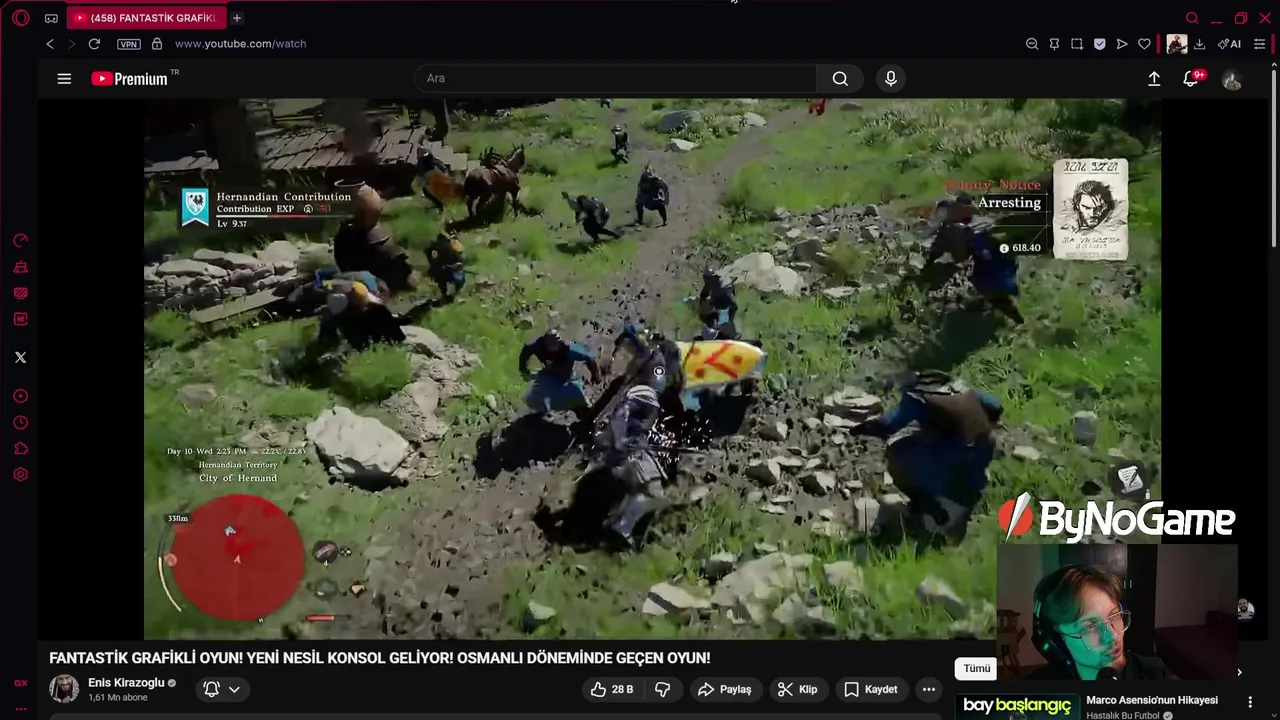1280x720 pixels.
Task: Open Settings gear in sidebar
Action: pyautogui.click(x=20, y=475)
